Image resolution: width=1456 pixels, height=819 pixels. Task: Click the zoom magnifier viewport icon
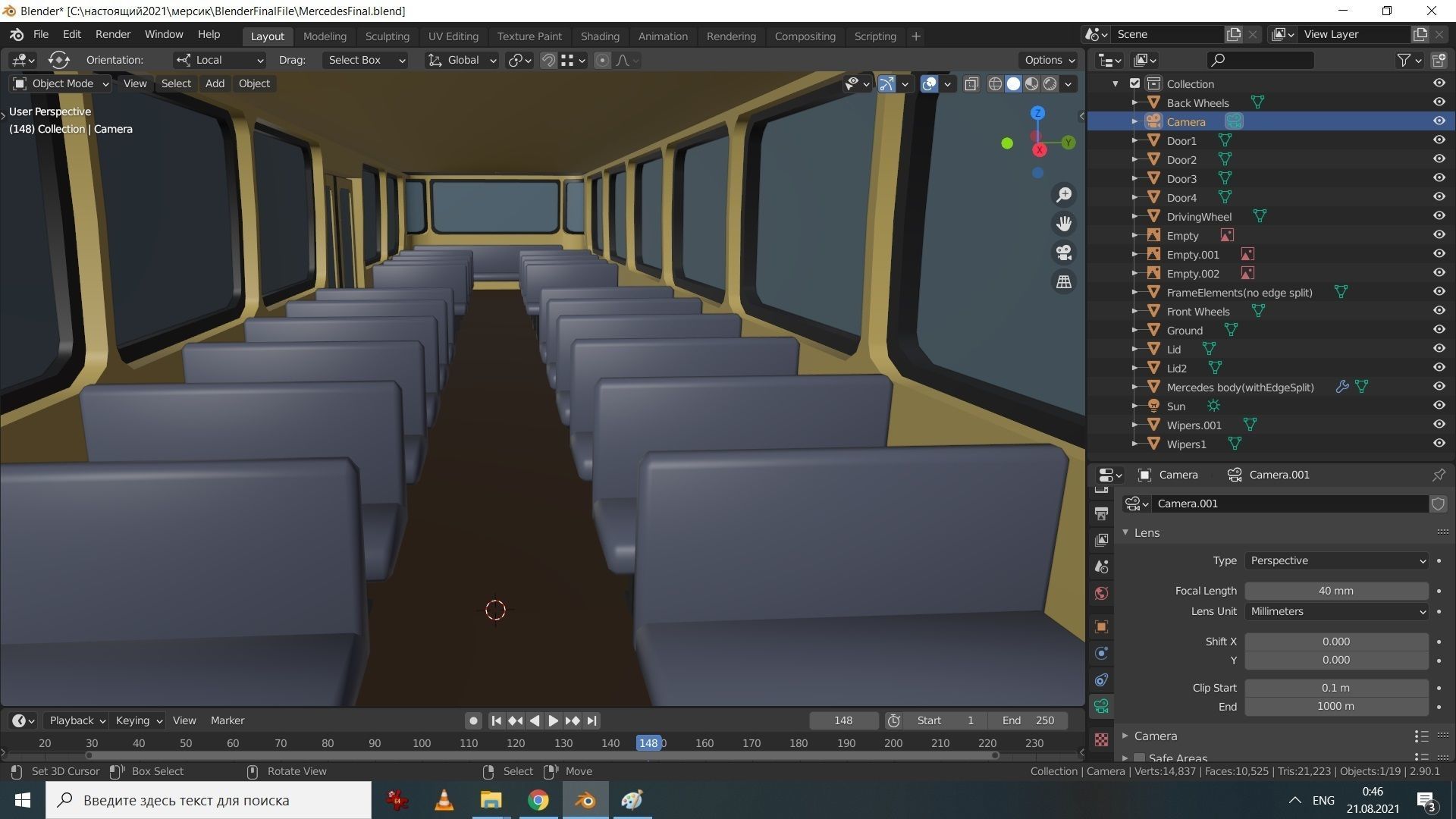click(x=1064, y=195)
